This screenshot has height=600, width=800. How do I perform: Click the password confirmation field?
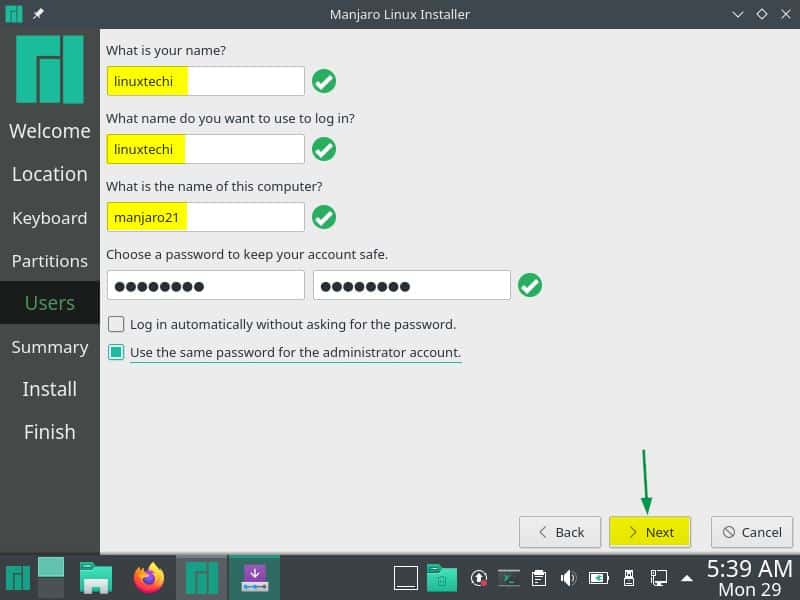coord(411,285)
